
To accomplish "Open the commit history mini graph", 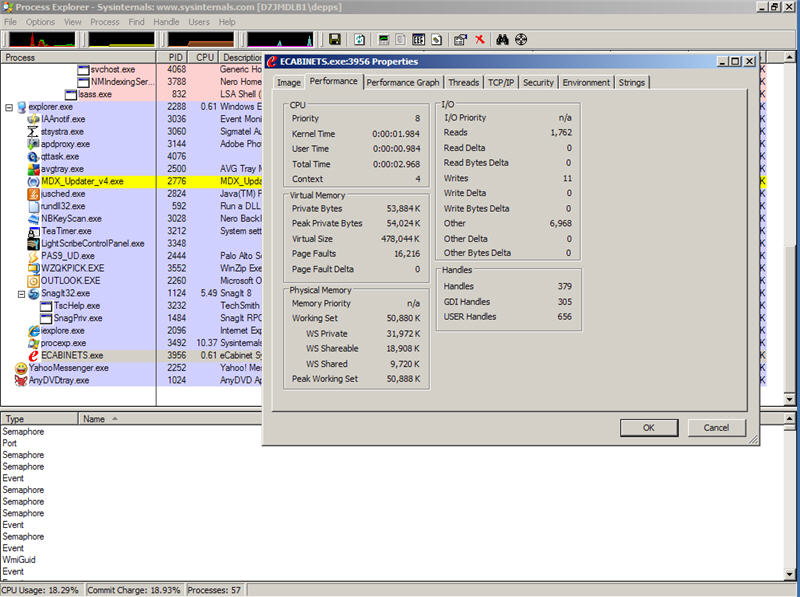I will pyautogui.click(x=121, y=39).
